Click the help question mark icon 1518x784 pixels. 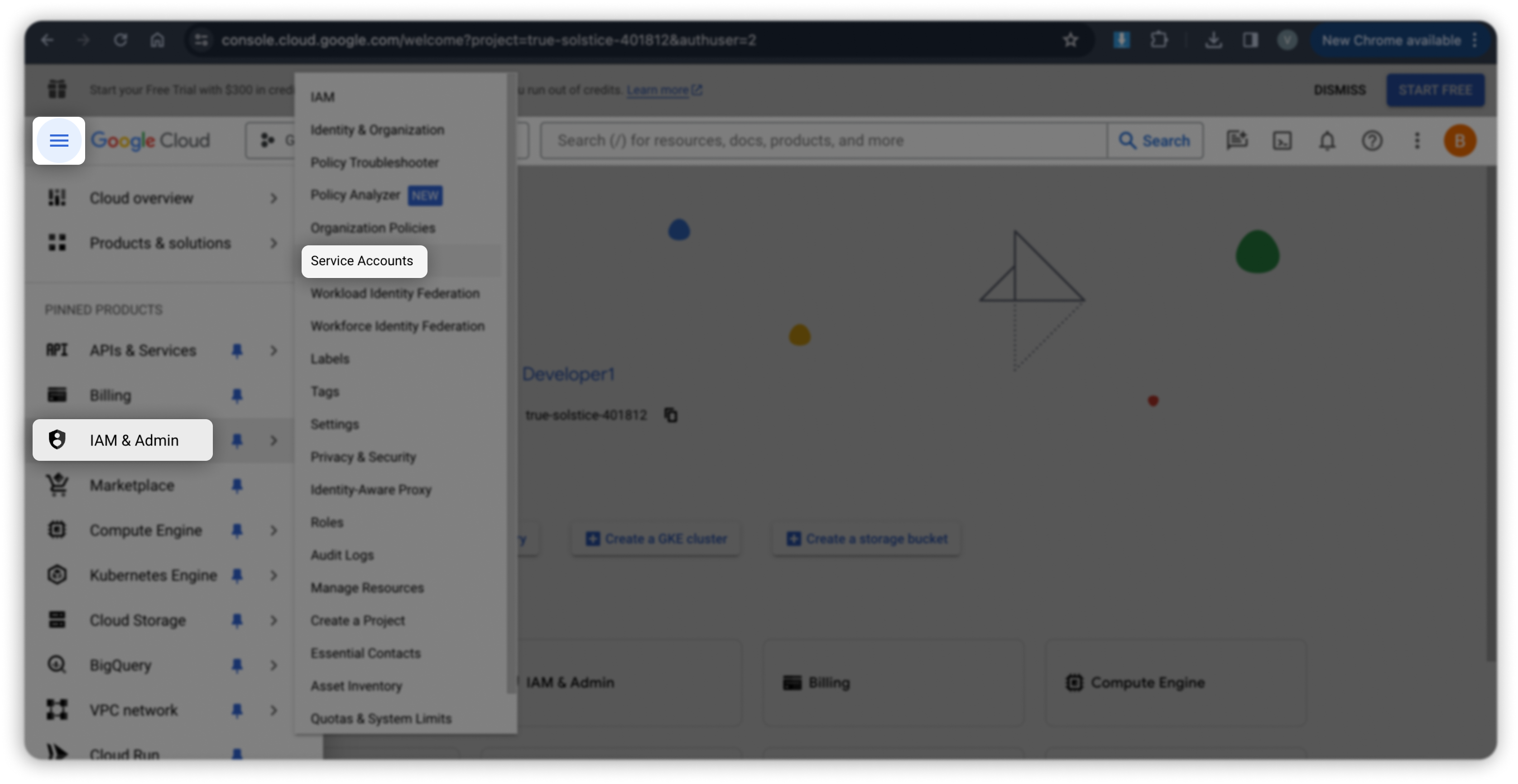click(x=1372, y=140)
